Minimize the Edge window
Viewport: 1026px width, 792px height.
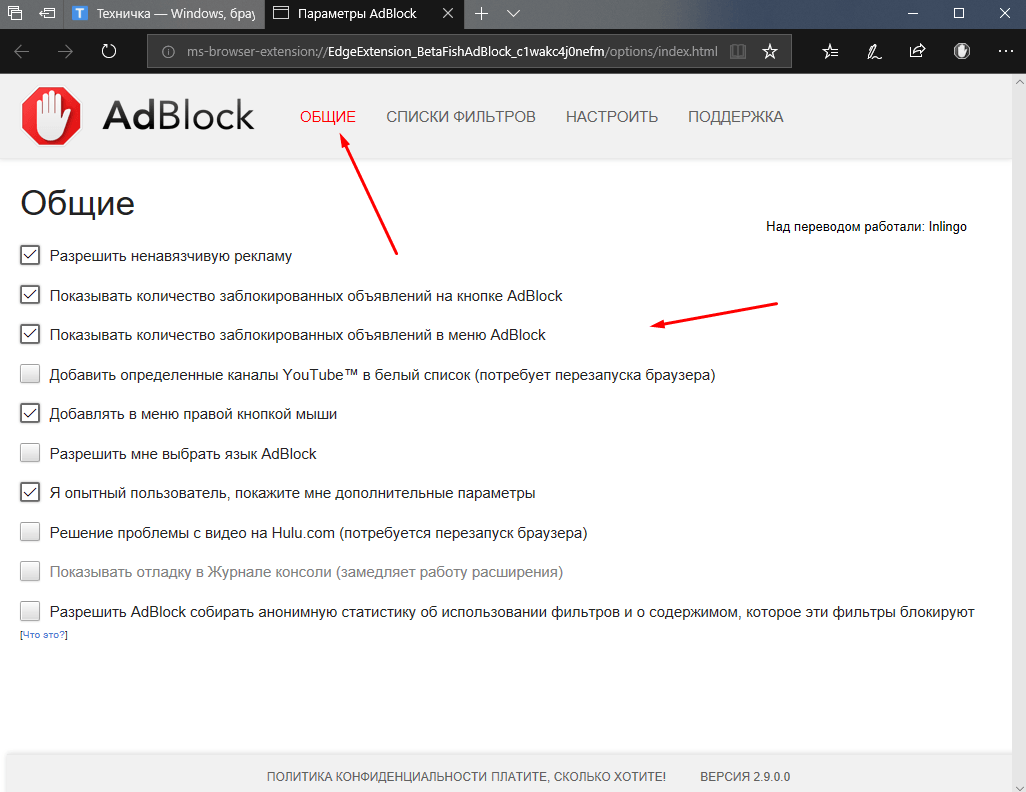click(913, 13)
